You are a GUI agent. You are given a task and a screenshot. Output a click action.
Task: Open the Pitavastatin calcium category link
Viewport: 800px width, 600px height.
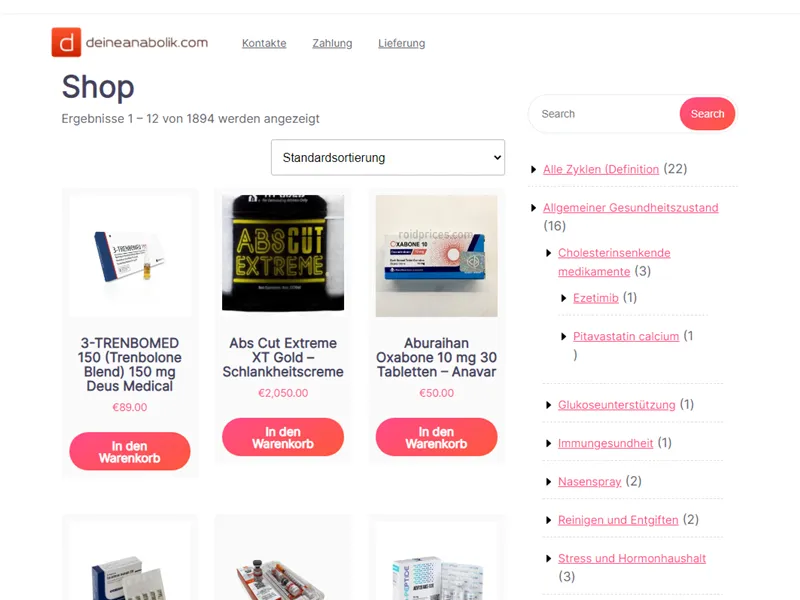626,336
